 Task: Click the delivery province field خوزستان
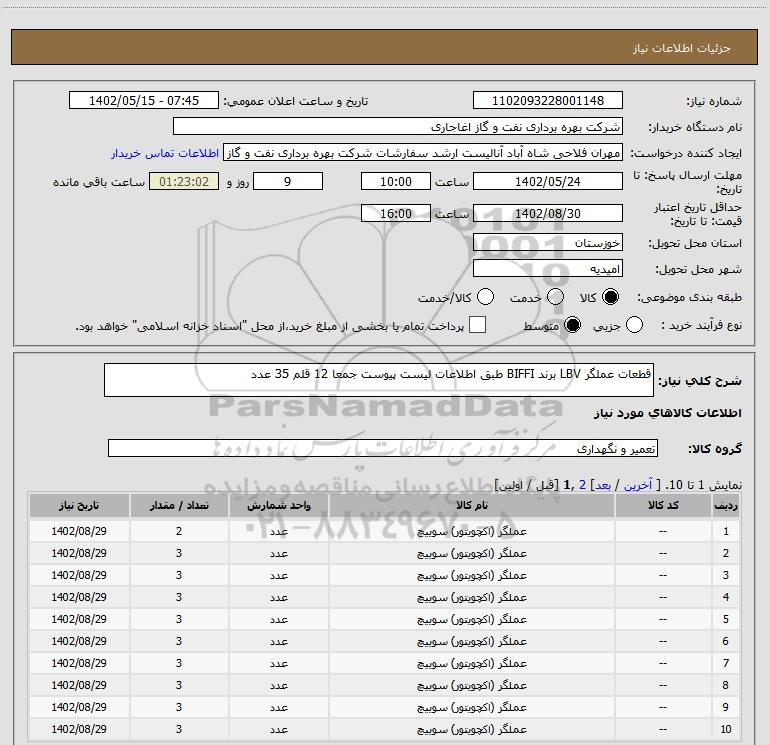click(548, 242)
